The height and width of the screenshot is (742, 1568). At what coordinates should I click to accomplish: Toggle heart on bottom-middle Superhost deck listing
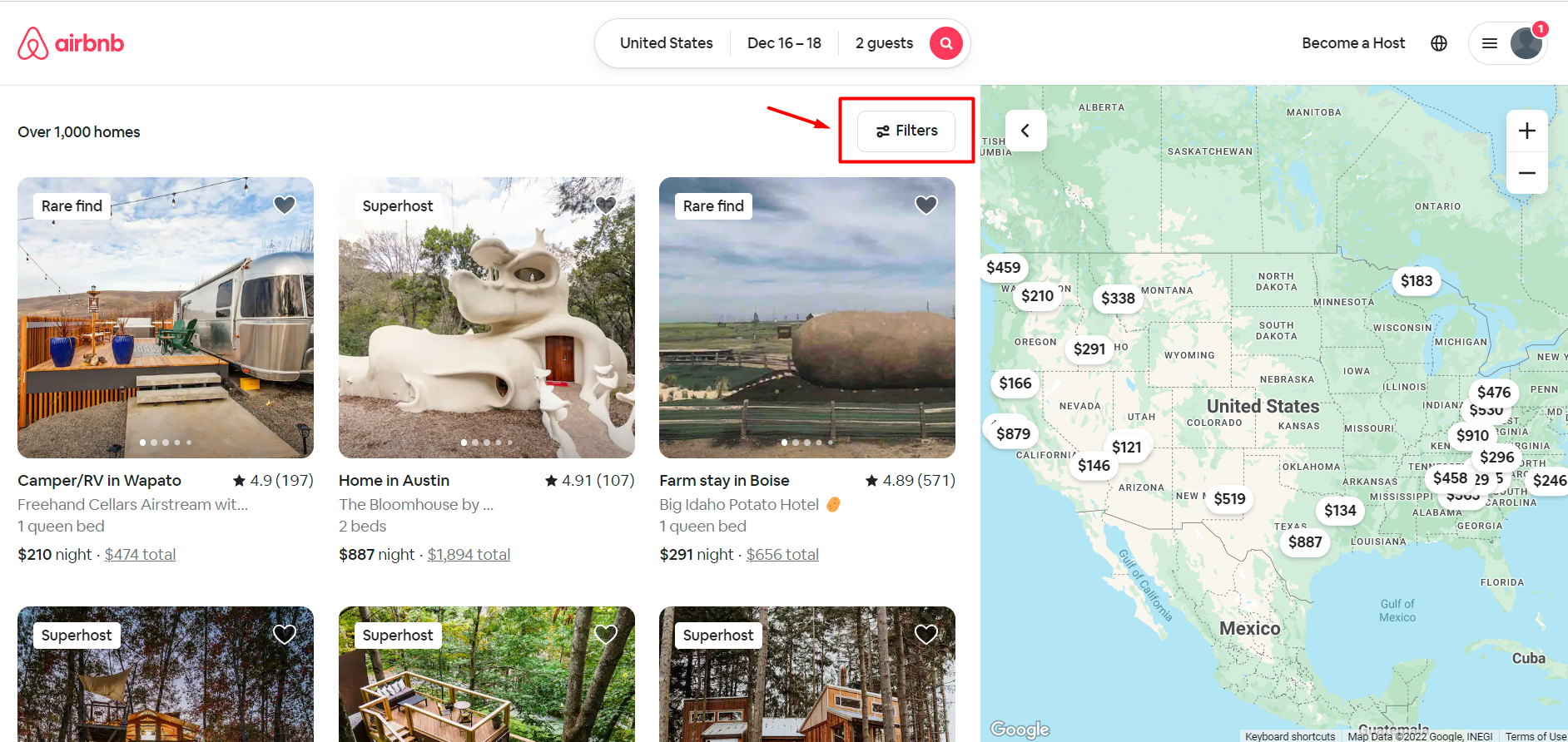click(x=606, y=635)
